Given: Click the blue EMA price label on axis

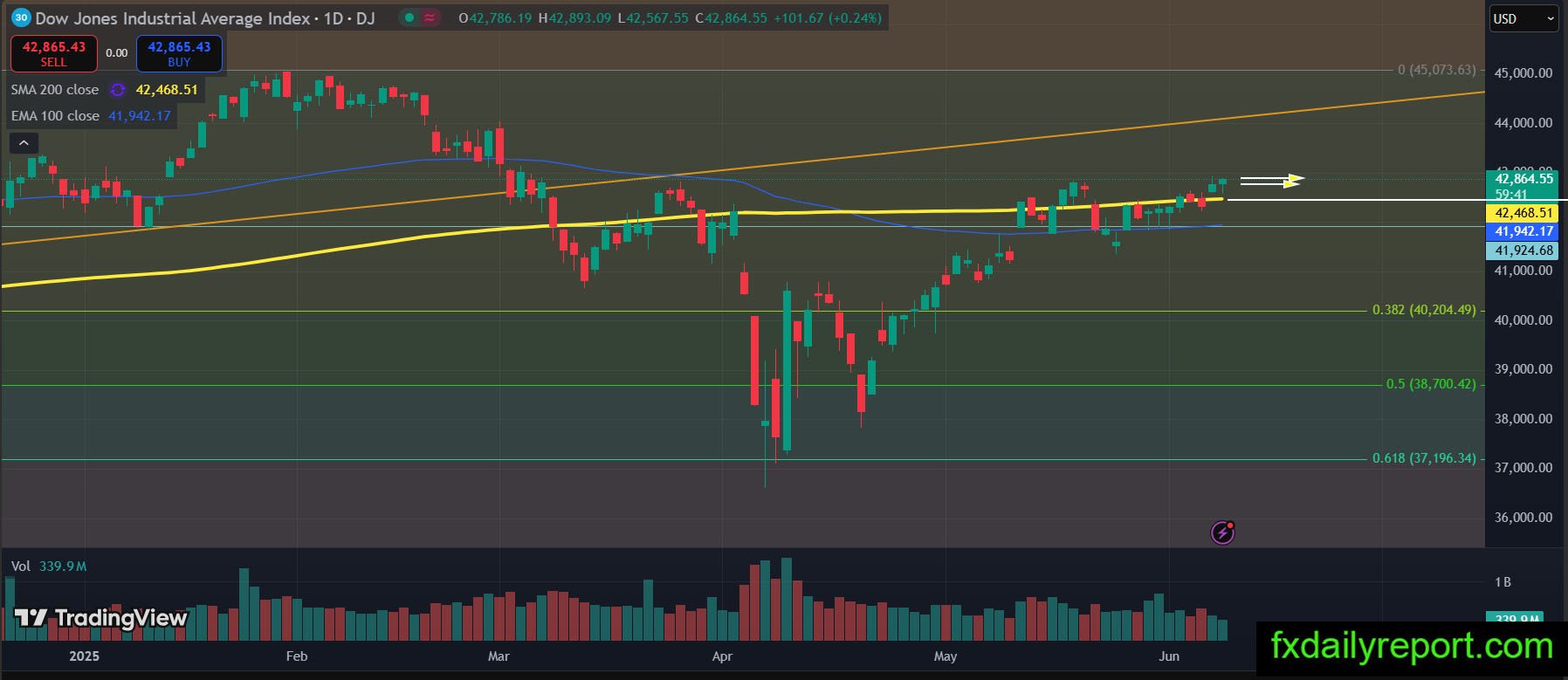Looking at the screenshot, I should tap(1523, 231).
